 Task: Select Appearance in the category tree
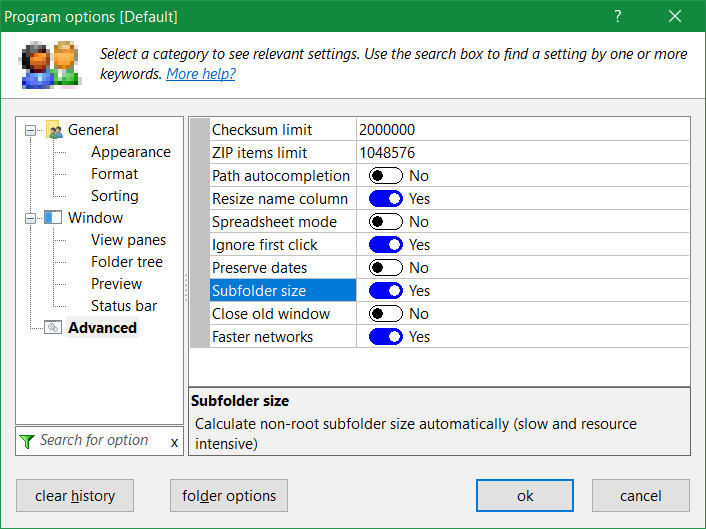coord(130,152)
